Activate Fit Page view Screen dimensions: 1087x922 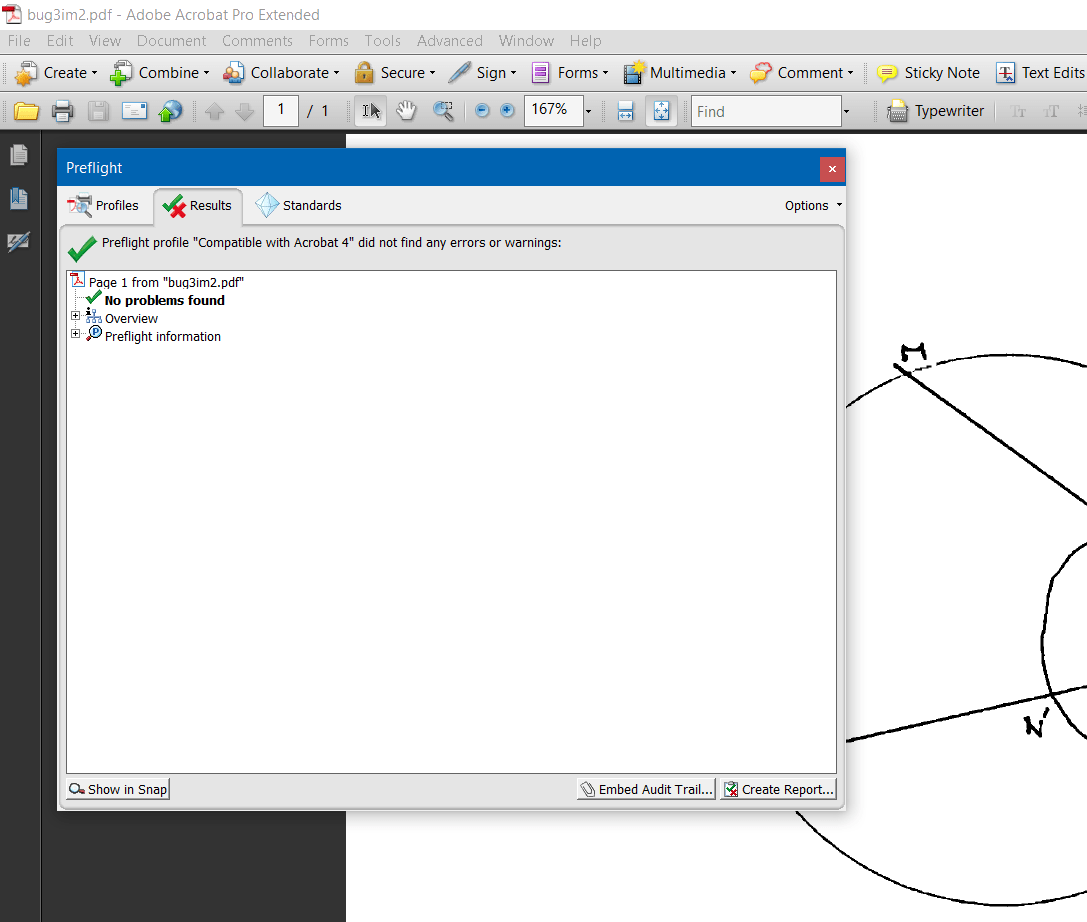(661, 110)
